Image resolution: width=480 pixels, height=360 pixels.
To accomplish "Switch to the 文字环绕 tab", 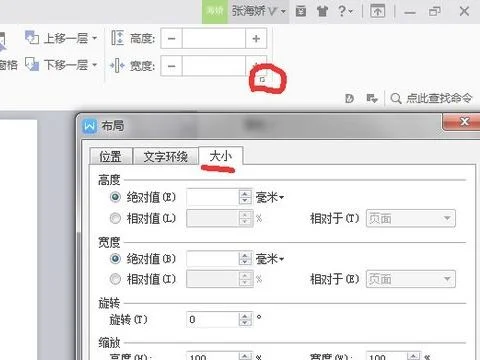I will pos(166,156).
